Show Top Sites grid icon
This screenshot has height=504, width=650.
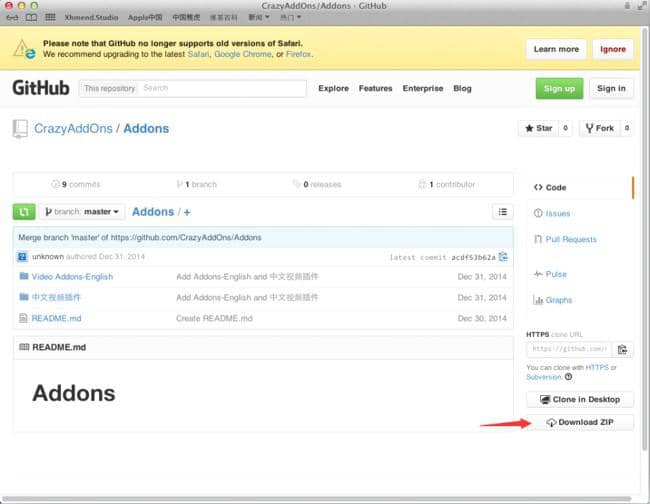coord(50,17)
